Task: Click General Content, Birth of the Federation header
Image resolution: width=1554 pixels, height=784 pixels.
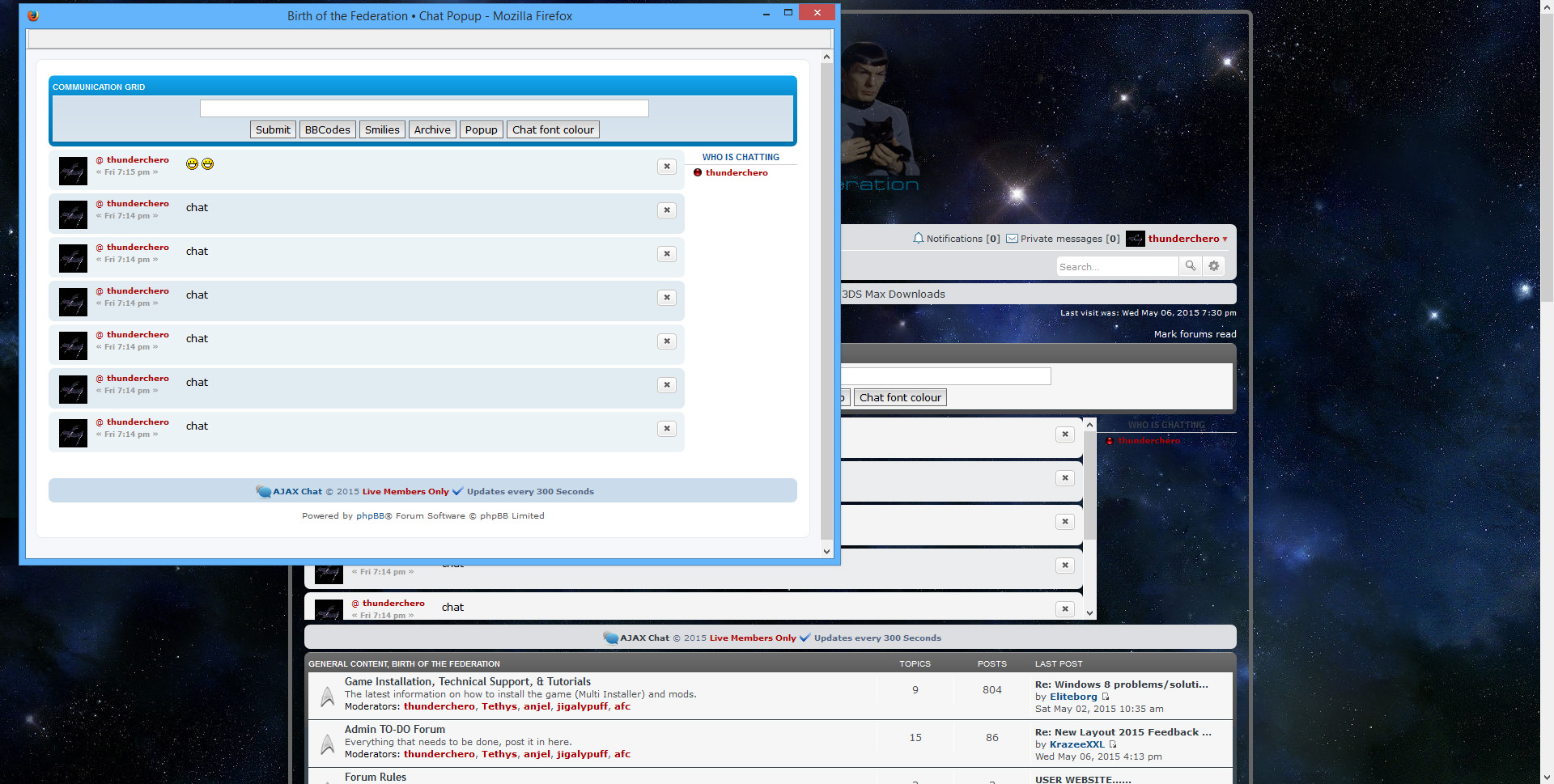Action: coord(405,663)
